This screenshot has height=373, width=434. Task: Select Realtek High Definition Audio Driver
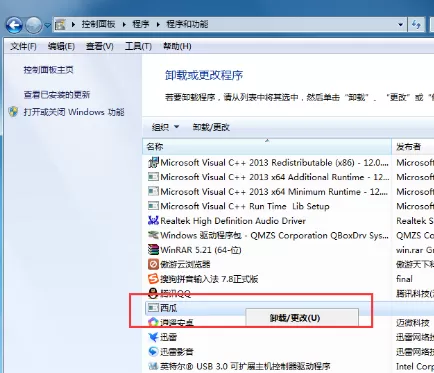point(233,221)
